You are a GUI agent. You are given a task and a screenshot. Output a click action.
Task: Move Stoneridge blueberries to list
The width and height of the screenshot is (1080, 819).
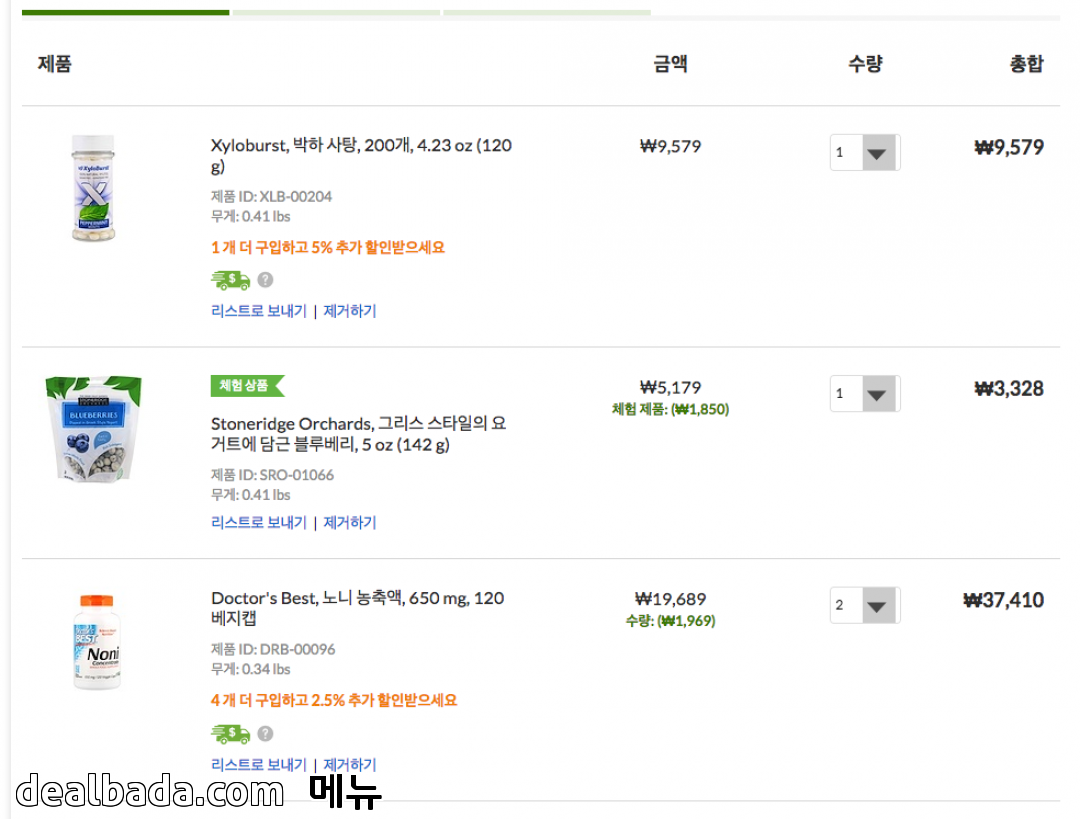click(x=259, y=522)
